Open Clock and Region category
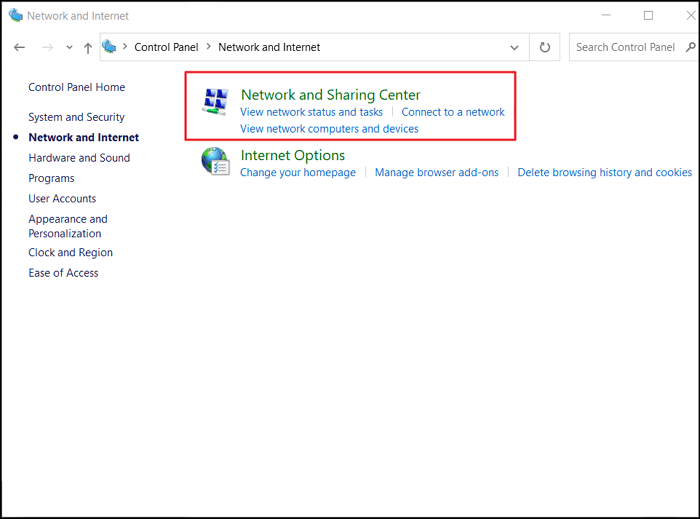This screenshot has width=700, height=519. 71,253
